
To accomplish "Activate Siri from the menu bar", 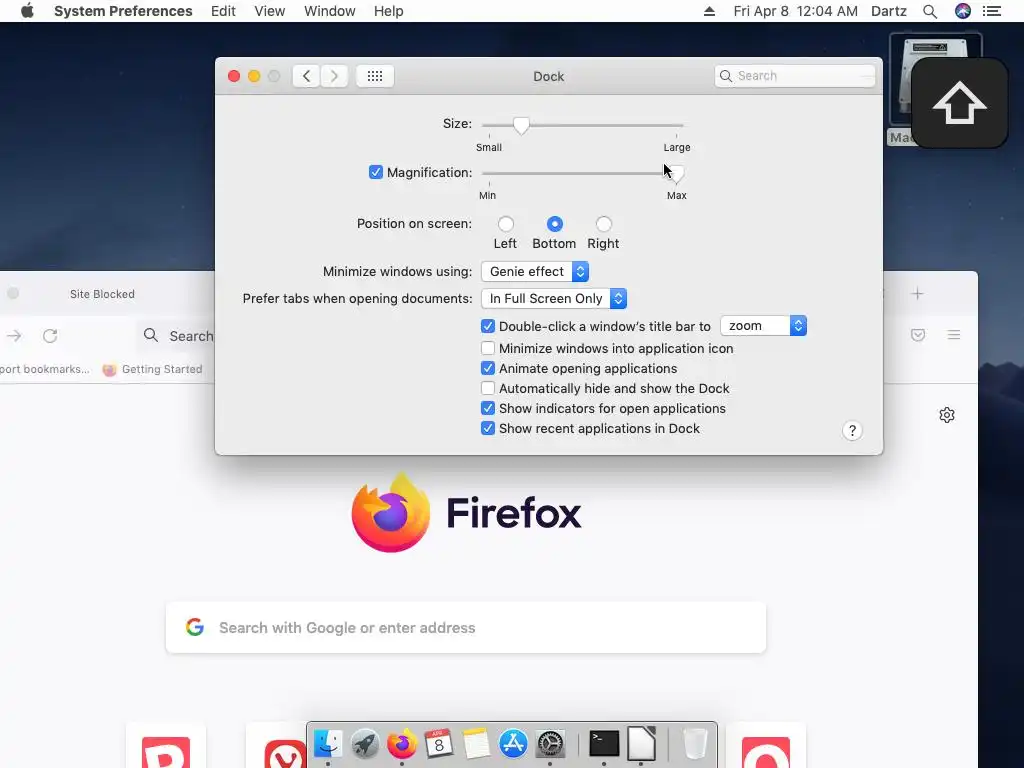I will [x=963, y=11].
